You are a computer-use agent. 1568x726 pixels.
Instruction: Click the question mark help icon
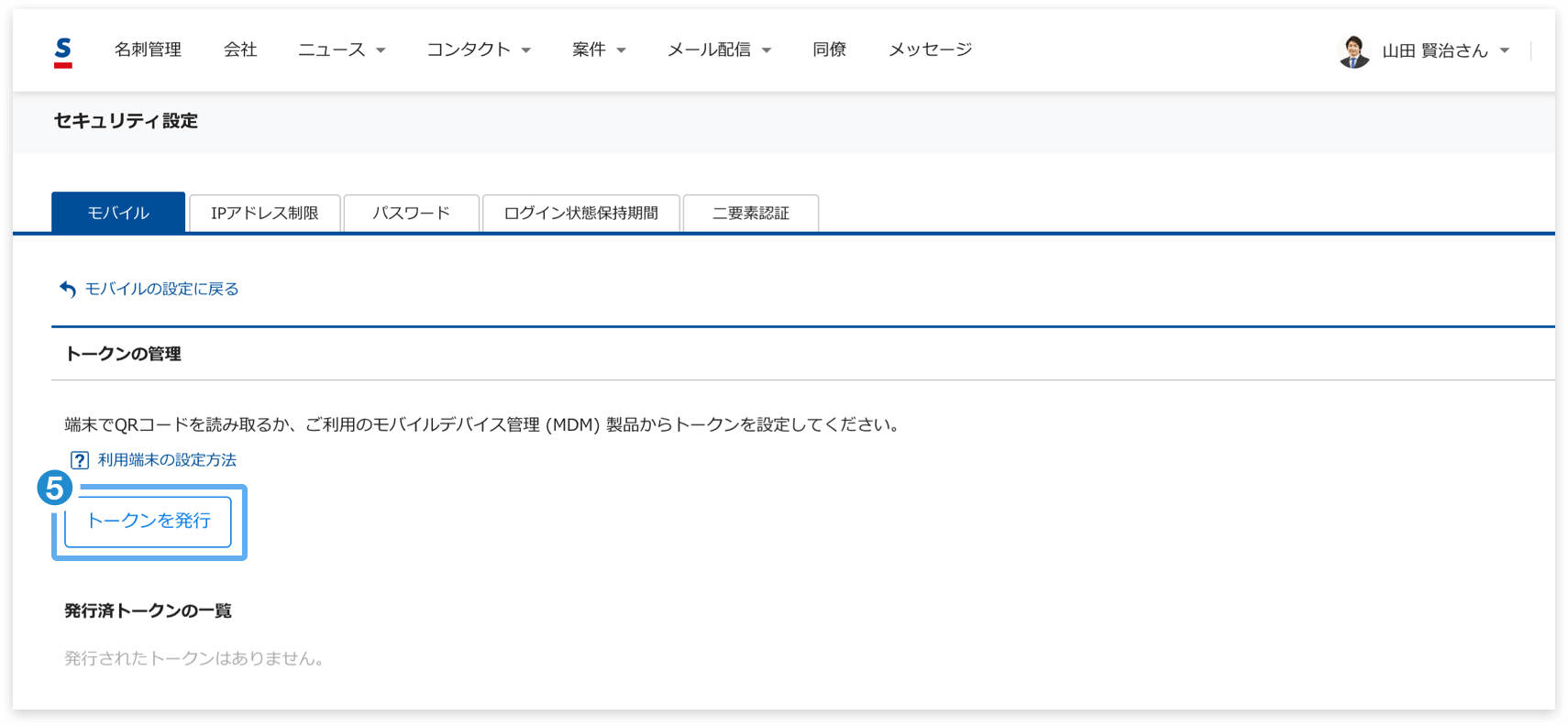click(x=80, y=460)
